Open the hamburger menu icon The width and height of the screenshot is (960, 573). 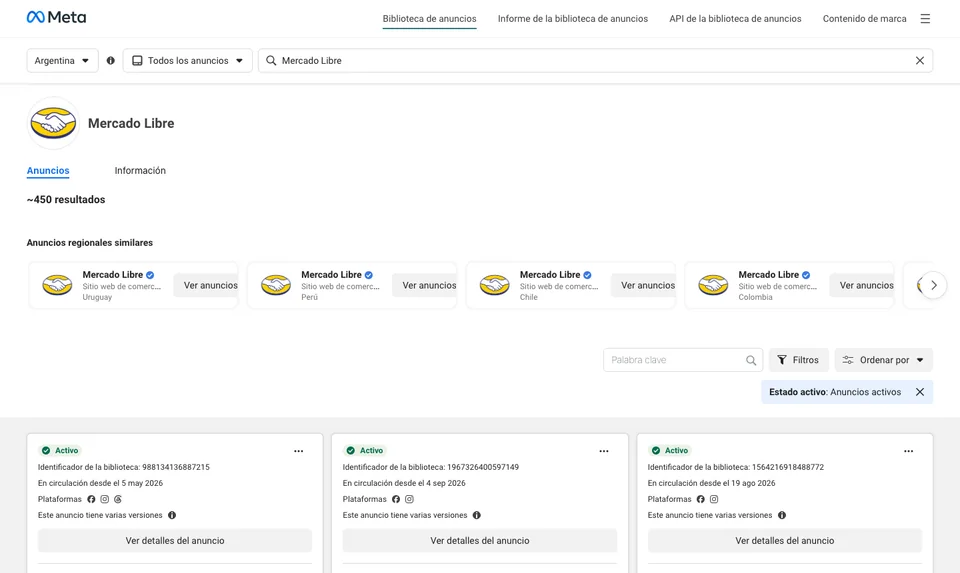coord(925,19)
